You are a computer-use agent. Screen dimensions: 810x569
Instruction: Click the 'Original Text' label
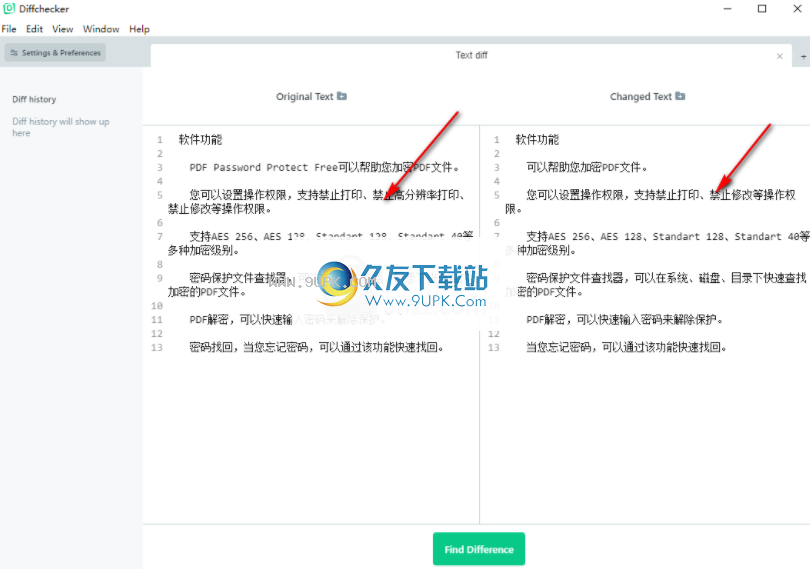305,97
